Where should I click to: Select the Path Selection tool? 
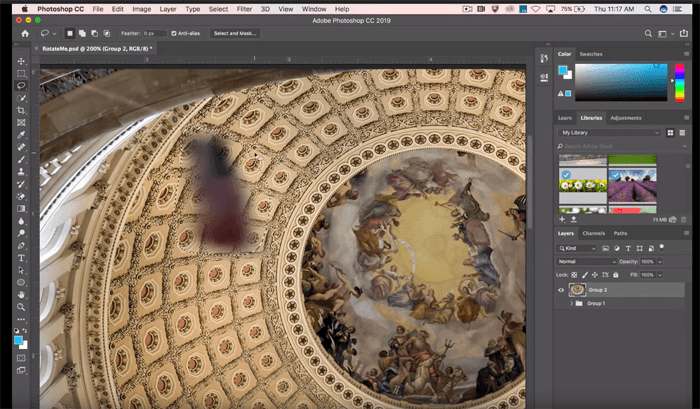21,270
